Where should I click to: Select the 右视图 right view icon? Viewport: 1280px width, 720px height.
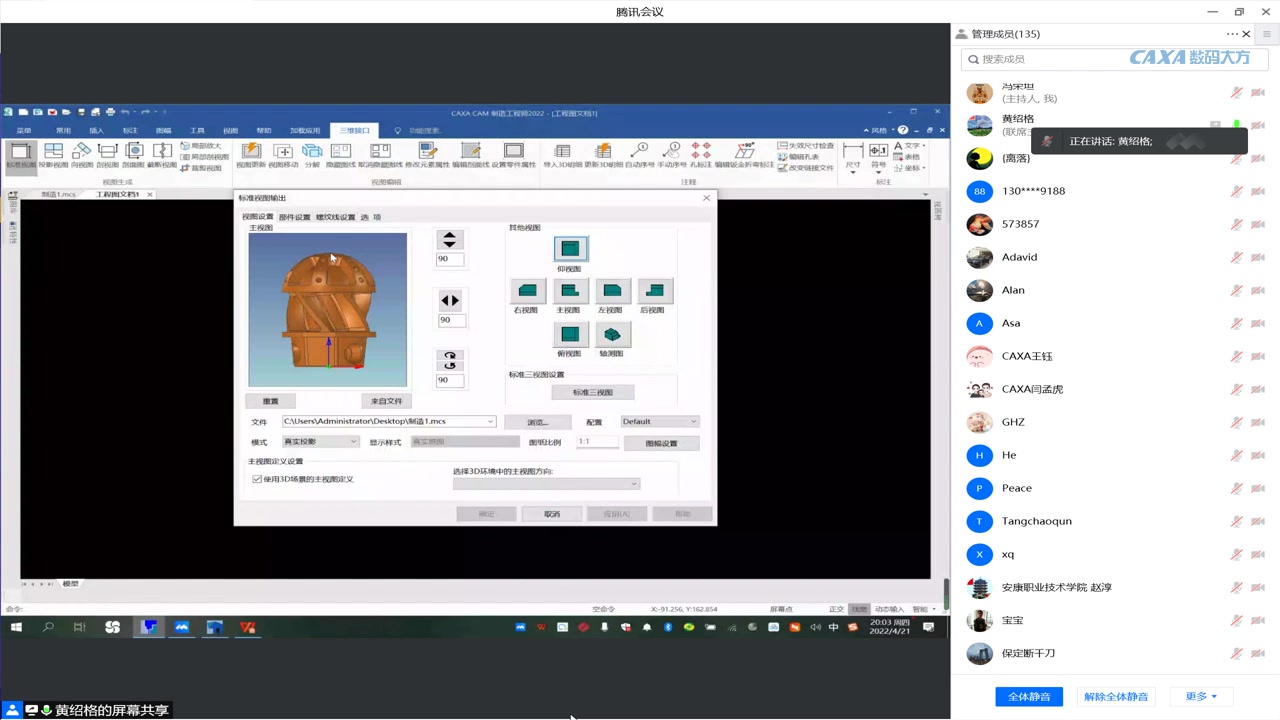coord(527,291)
